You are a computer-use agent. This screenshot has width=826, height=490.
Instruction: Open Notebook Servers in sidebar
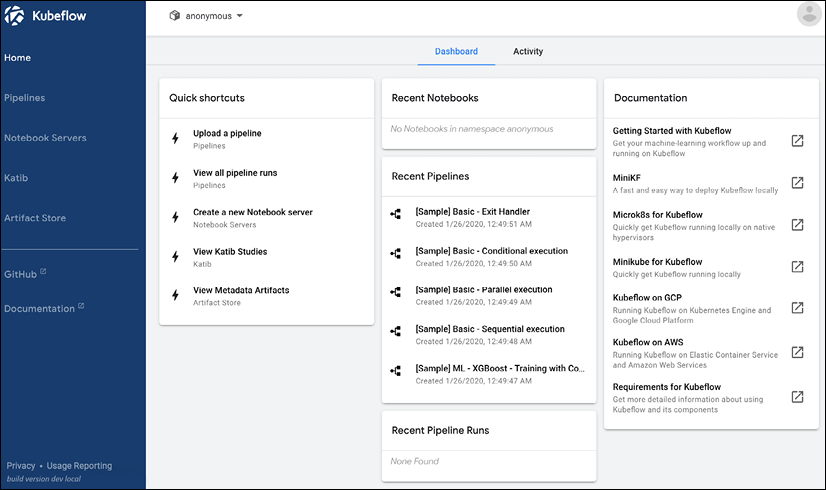pyautogui.click(x=45, y=138)
